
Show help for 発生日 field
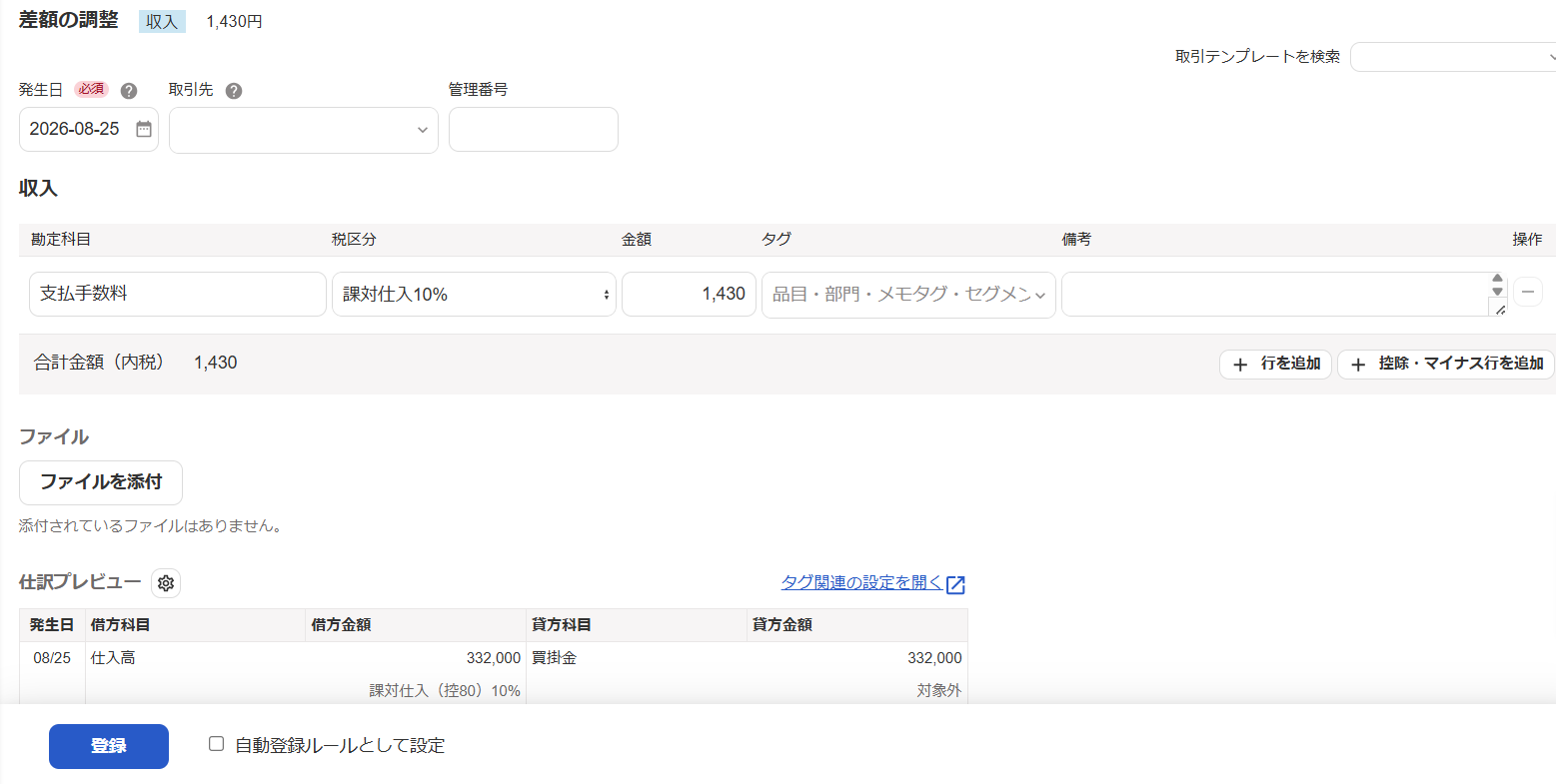point(129,91)
